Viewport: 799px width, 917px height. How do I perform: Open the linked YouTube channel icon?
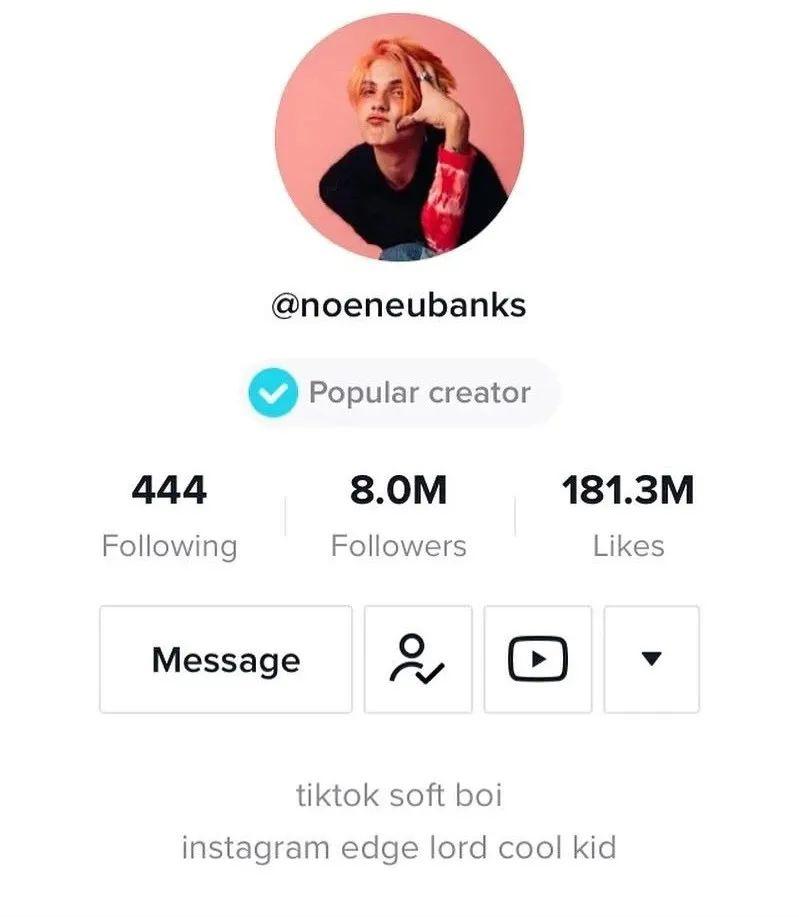click(538, 659)
